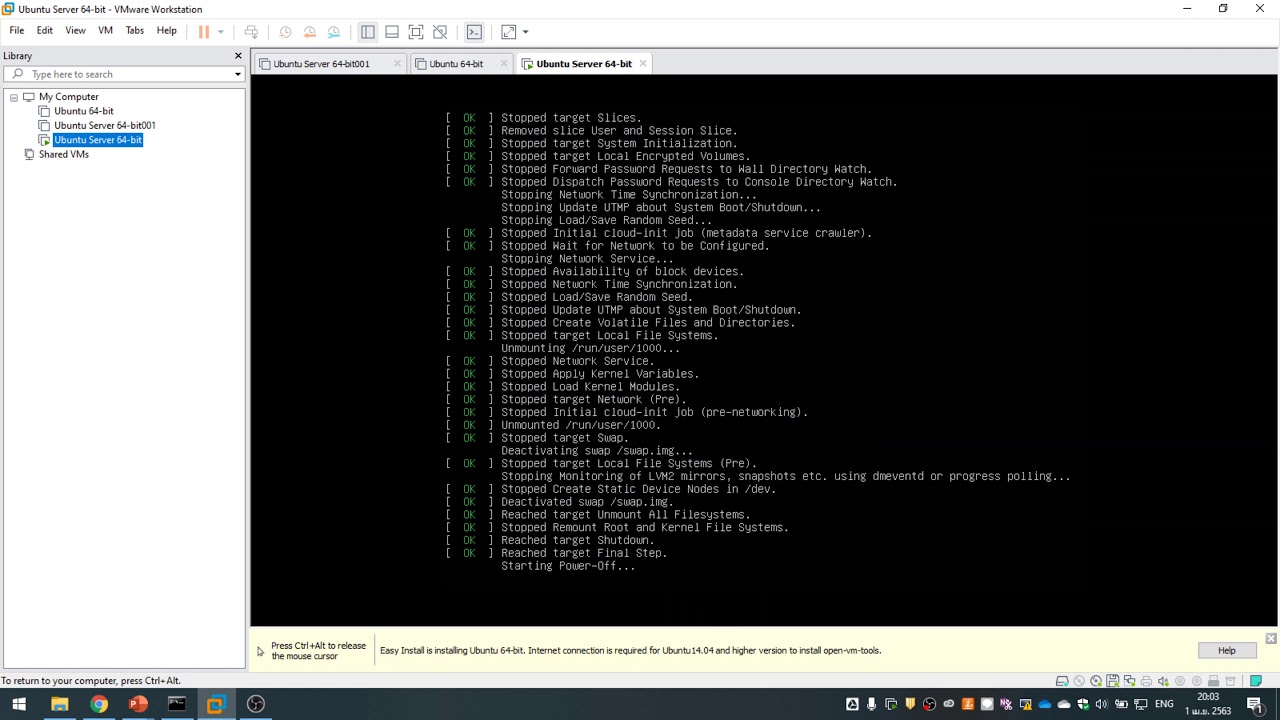
Task: Open the stretch display options dropdown
Action: click(525, 32)
